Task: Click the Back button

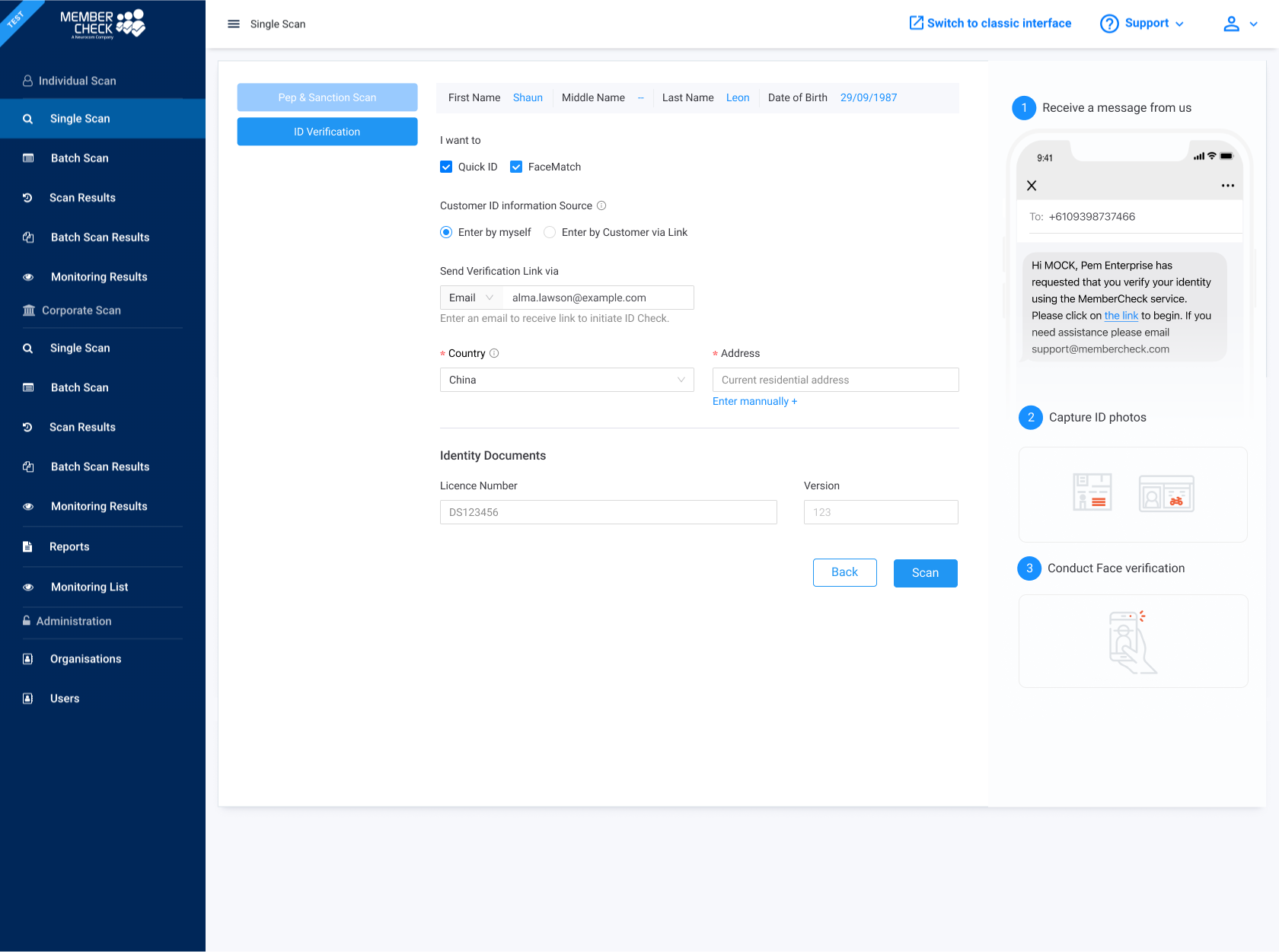Action: 844,572
